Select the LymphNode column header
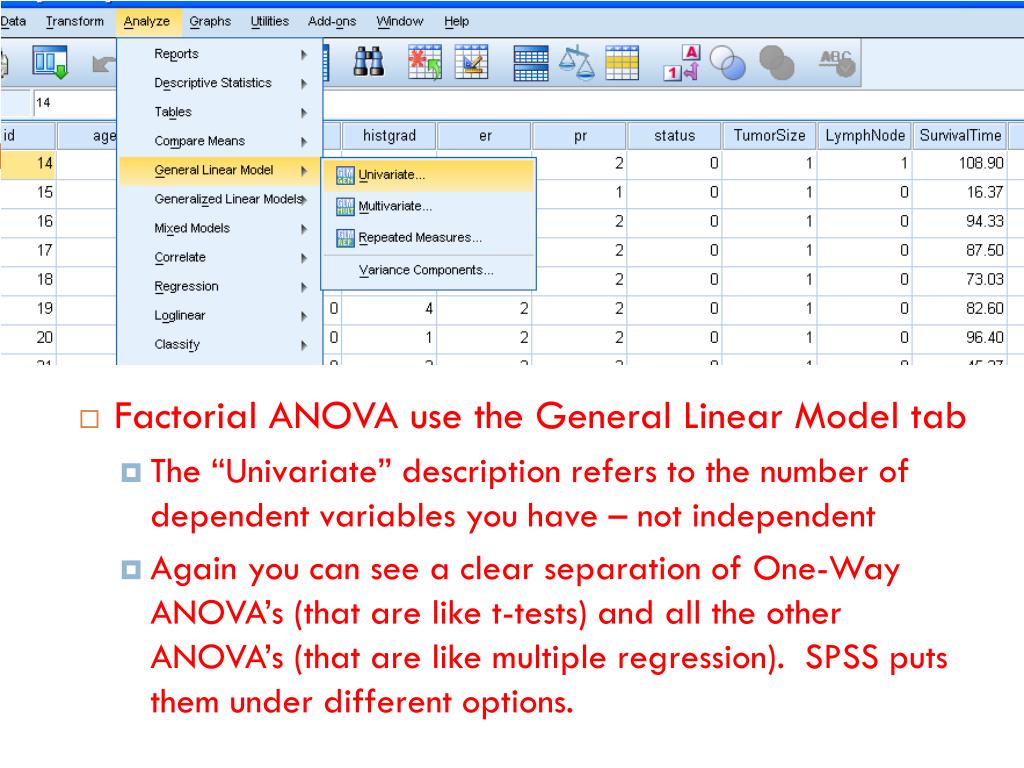This screenshot has width=1024, height=768. click(865, 136)
